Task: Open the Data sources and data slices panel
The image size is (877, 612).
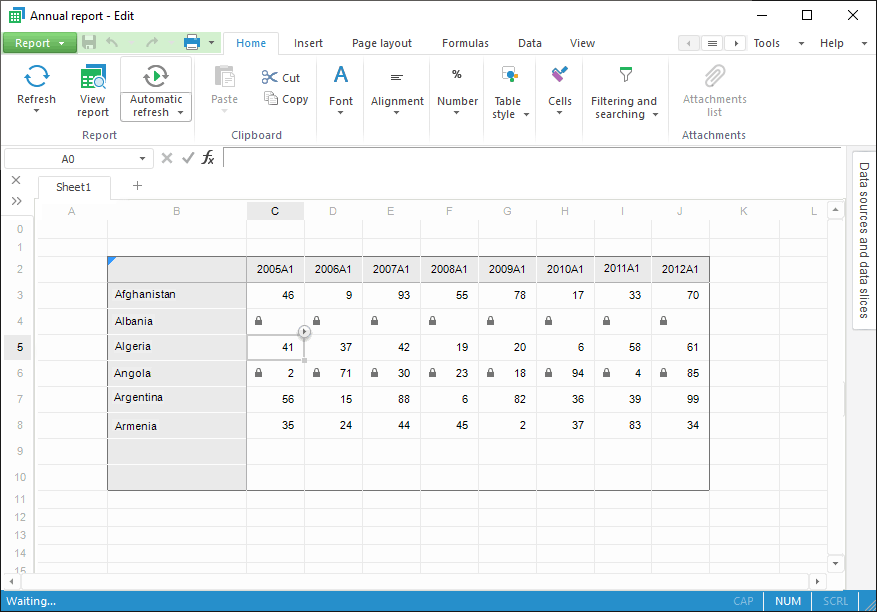Action: (864, 240)
